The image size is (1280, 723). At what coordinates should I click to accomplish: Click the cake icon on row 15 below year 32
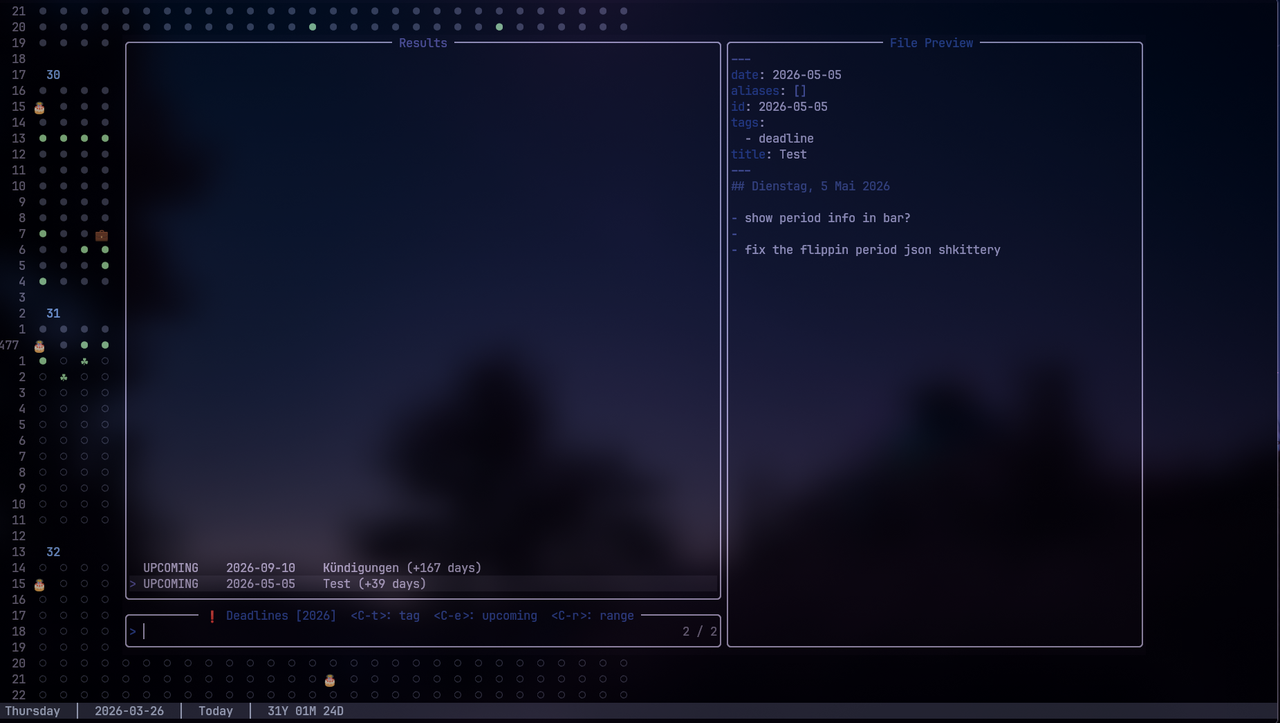point(40,584)
